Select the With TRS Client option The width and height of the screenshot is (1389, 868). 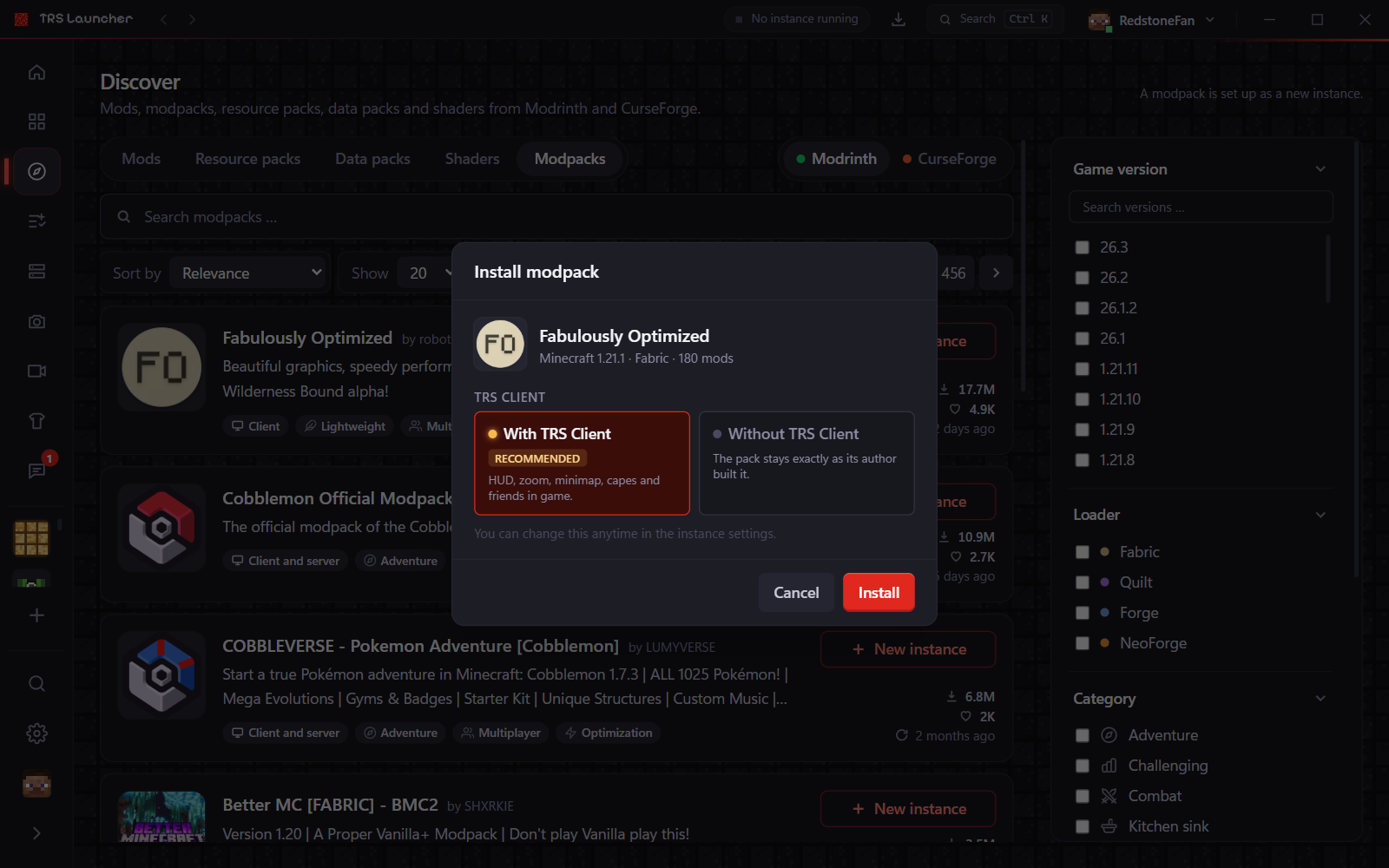pos(582,464)
